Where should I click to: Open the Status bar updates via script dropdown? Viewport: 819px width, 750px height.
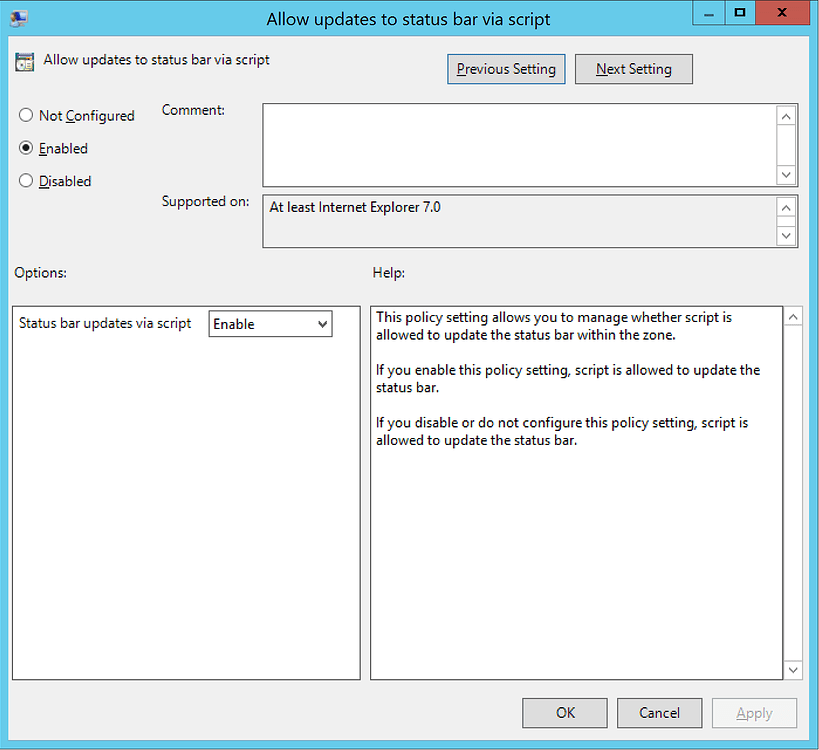[270, 323]
